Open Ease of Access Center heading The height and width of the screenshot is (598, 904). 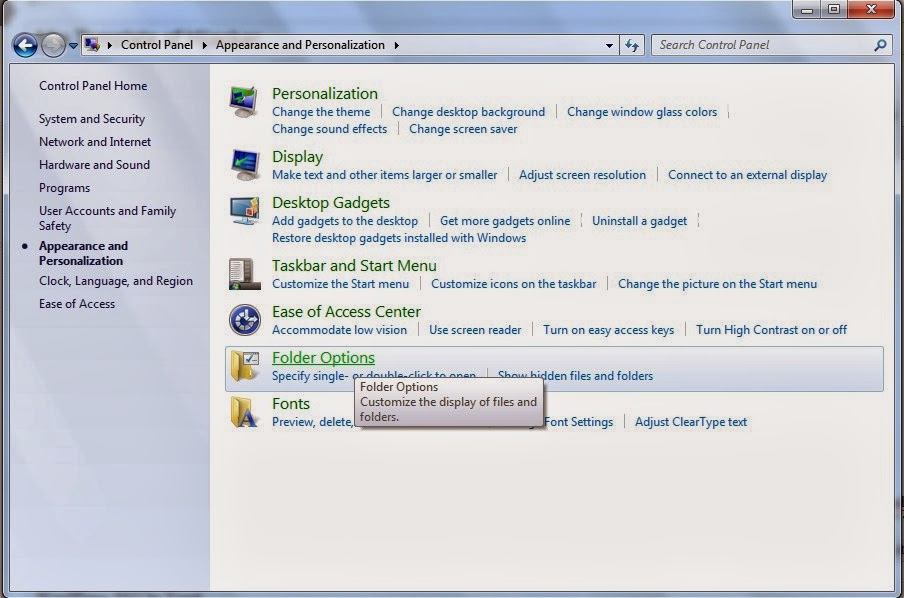346,312
